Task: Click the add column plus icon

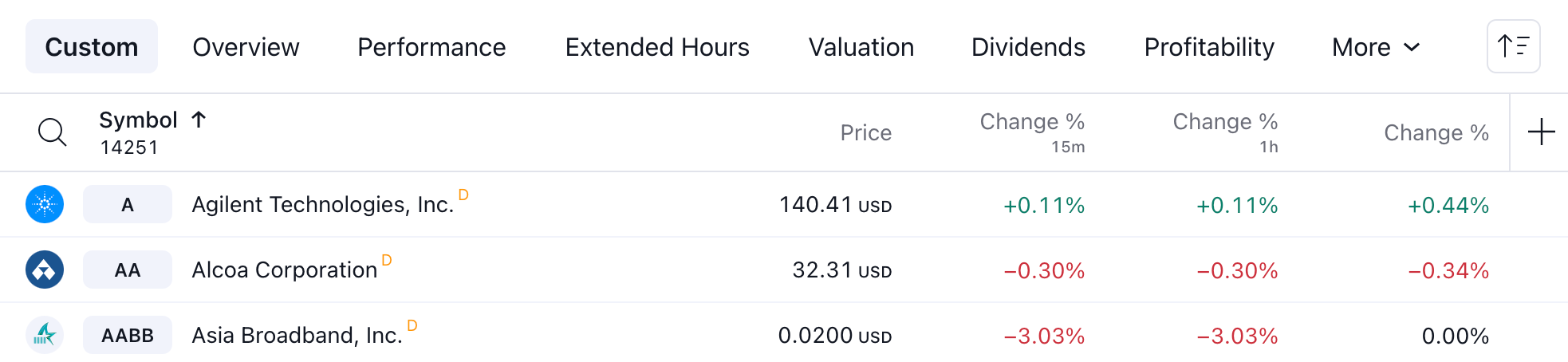Action: pos(1541,132)
